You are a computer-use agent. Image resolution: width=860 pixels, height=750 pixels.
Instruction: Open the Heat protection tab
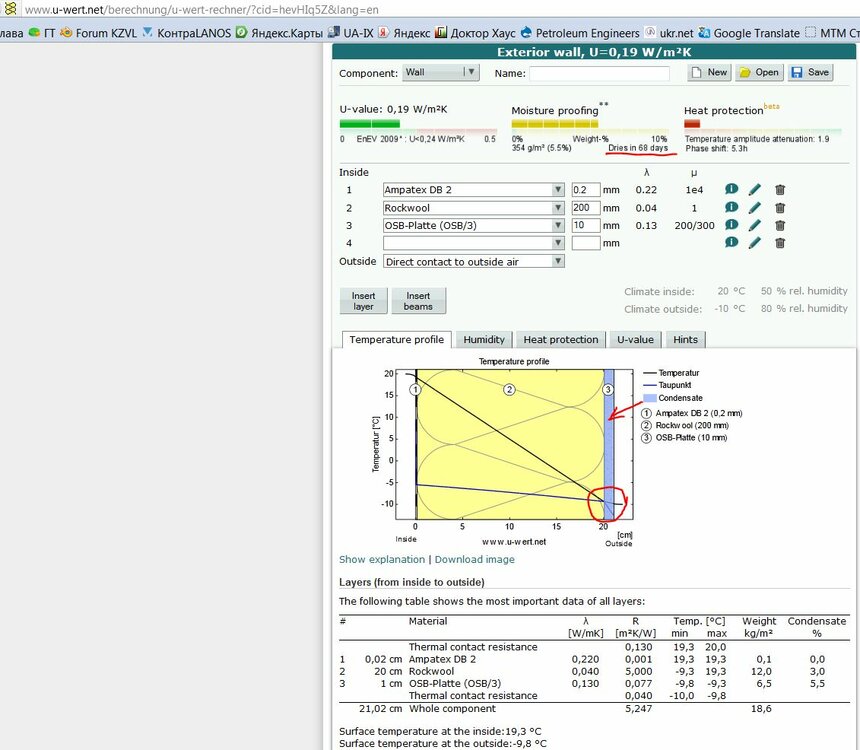[560, 340]
